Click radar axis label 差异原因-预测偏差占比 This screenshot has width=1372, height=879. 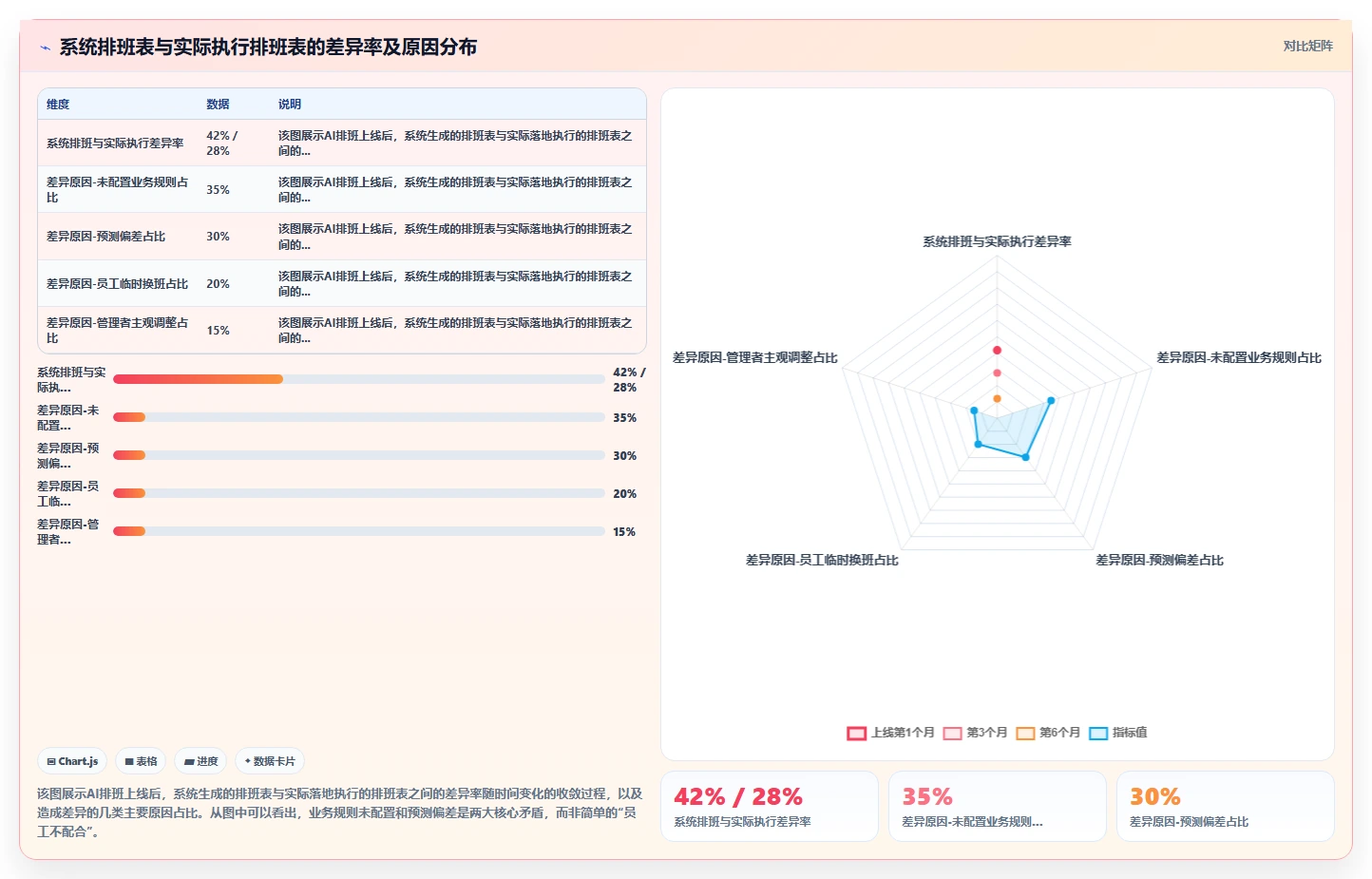1159,560
